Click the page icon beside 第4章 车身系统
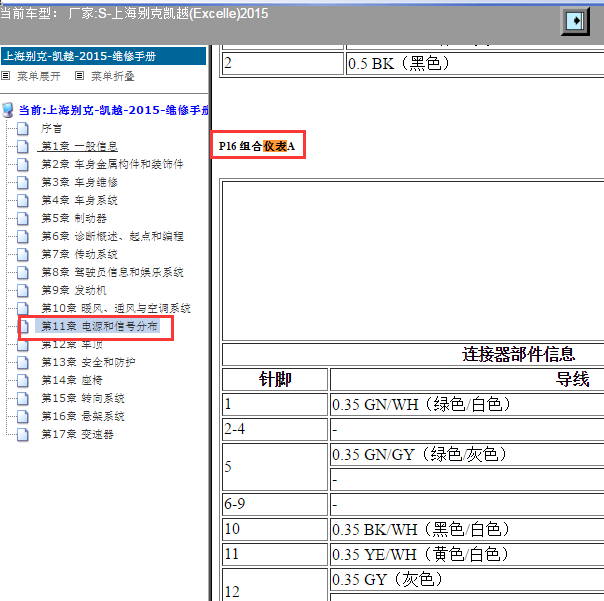This screenshot has height=601, width=604. (x=23, y=200)
